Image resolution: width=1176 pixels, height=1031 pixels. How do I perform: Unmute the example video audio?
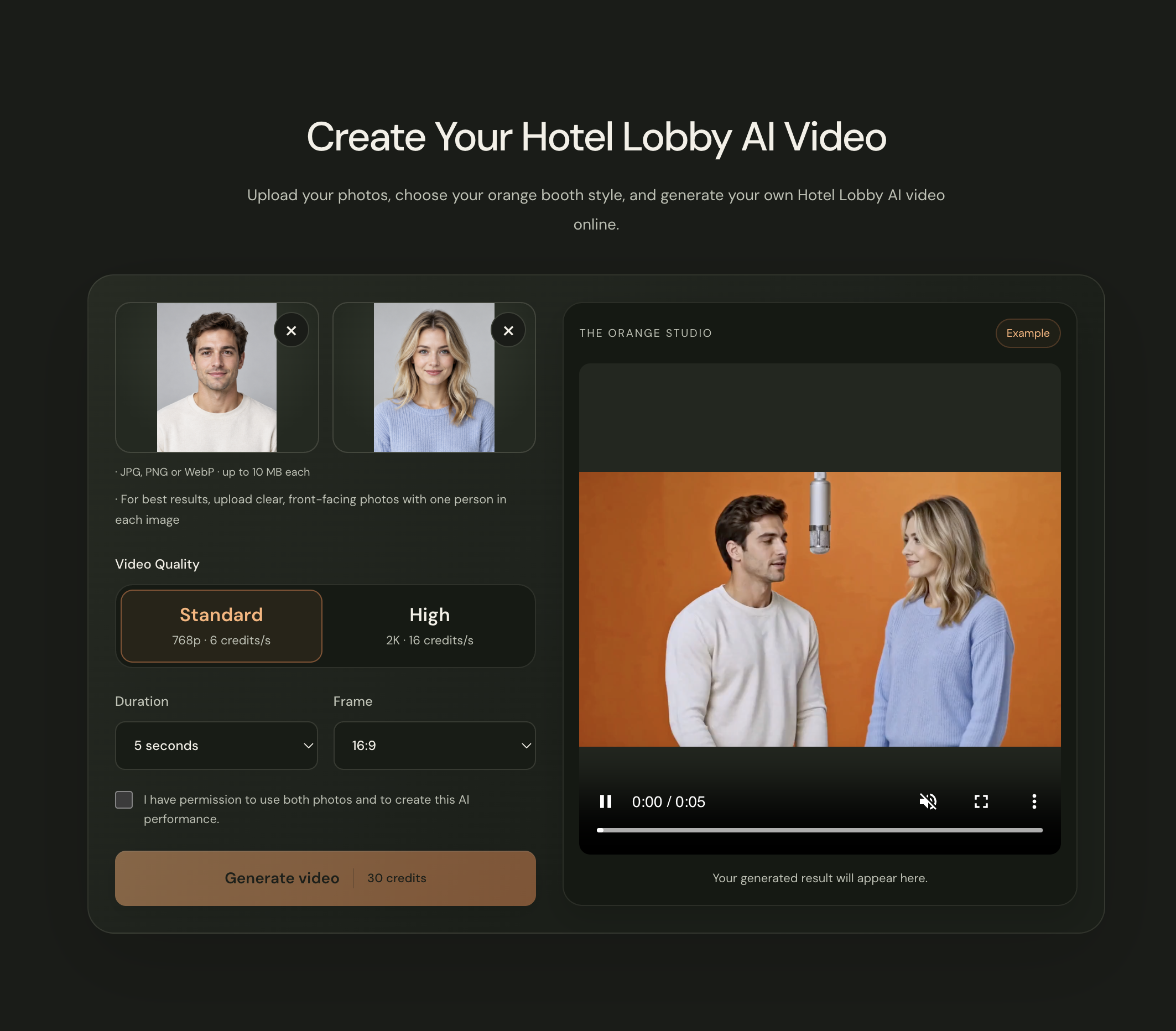coord(928,801)
